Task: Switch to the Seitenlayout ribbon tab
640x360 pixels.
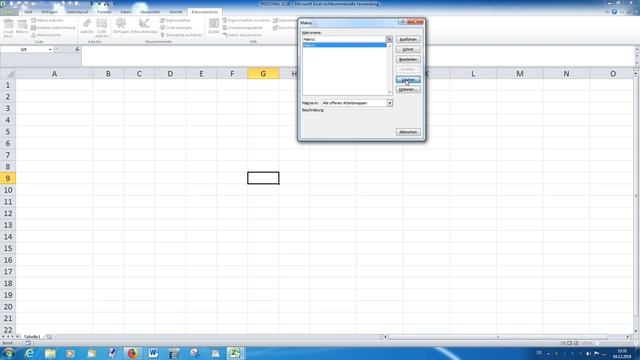Action: pos(77,12)
